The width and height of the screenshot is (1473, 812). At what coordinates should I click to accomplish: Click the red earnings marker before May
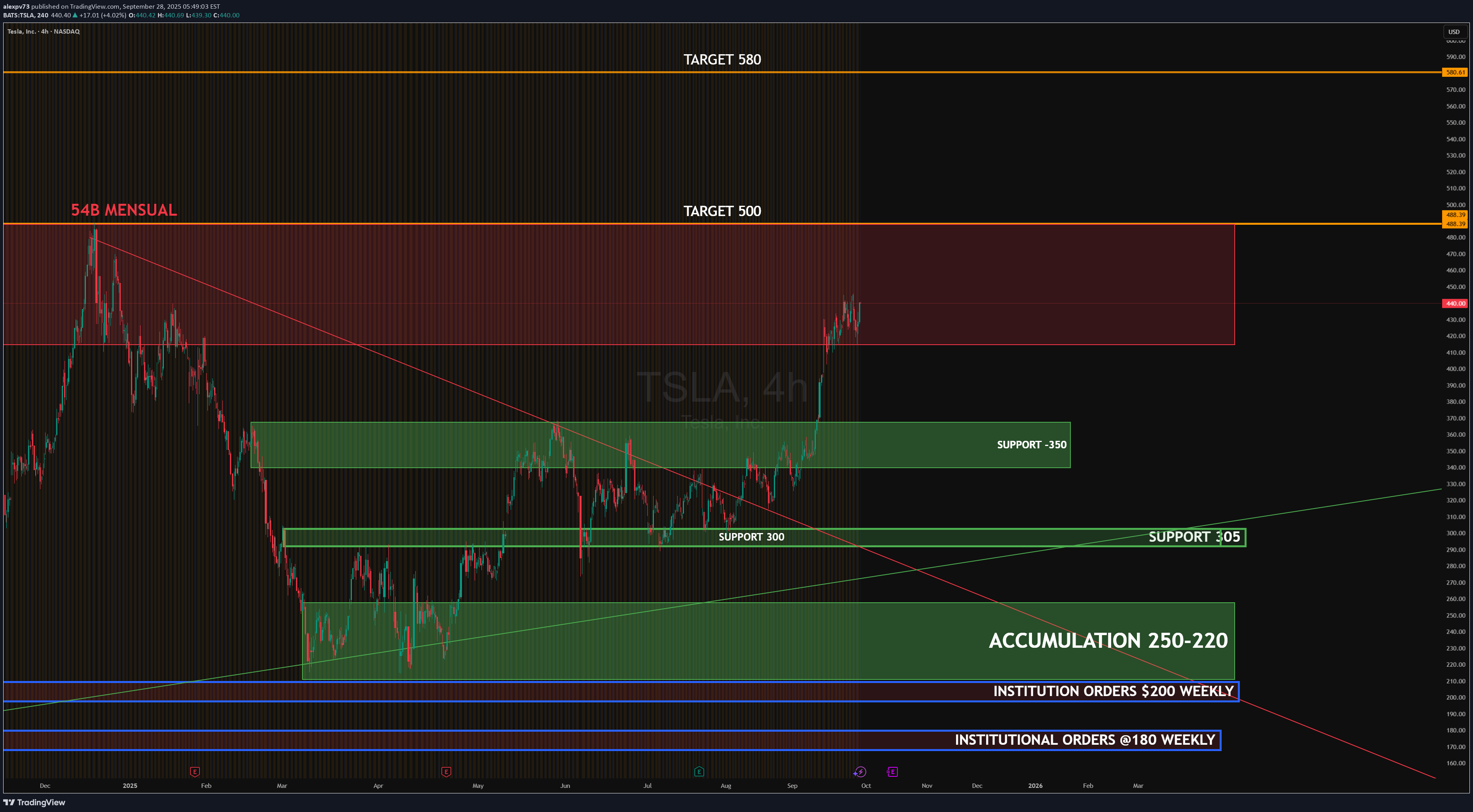446,771
